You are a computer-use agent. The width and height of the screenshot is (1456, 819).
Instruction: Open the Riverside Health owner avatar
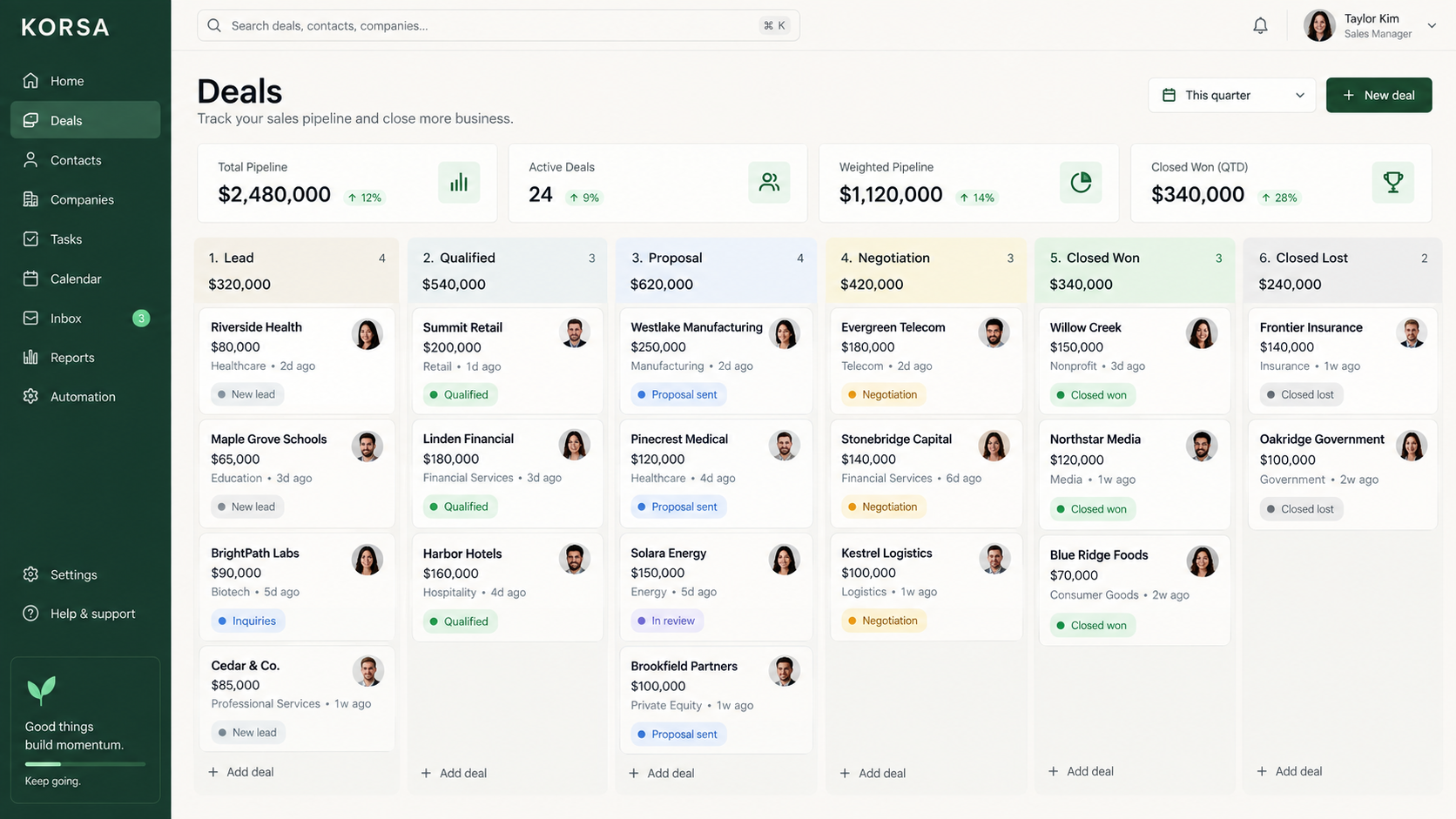(x=367, y=334)
